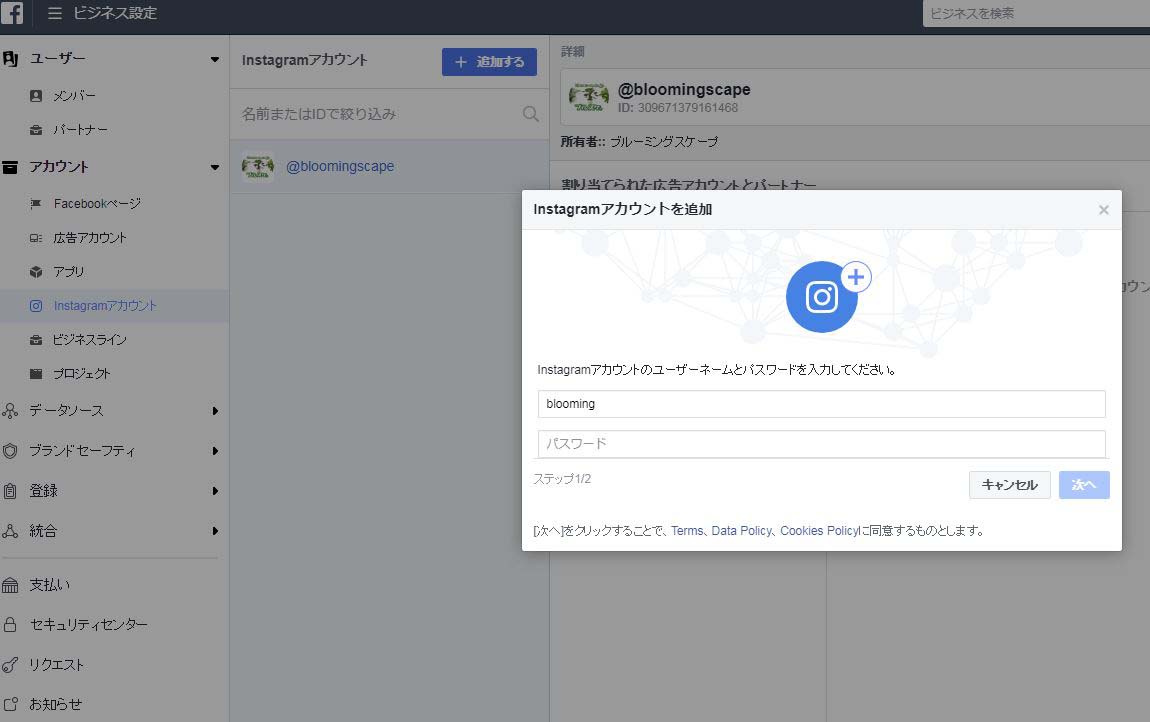The width and height of the screenshot is (1150, 722).
Task: Click the 支払い bank icon
Action: pyautogui.click(x=10, y=586)
